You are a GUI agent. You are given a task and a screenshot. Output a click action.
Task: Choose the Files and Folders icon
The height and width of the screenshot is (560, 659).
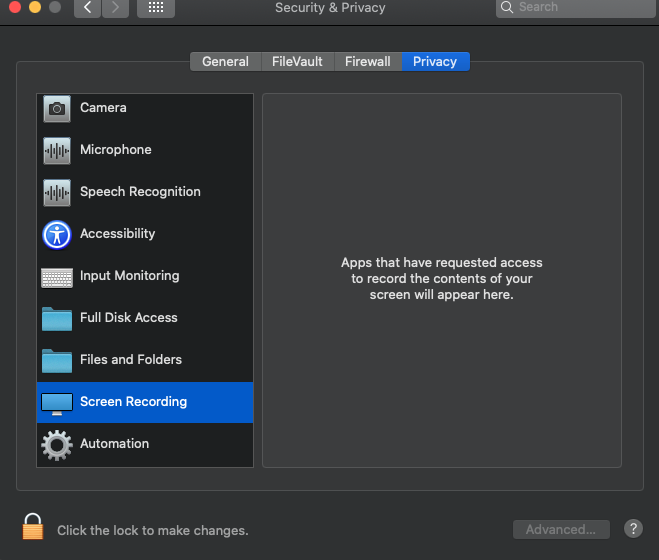tap(57, 361)
